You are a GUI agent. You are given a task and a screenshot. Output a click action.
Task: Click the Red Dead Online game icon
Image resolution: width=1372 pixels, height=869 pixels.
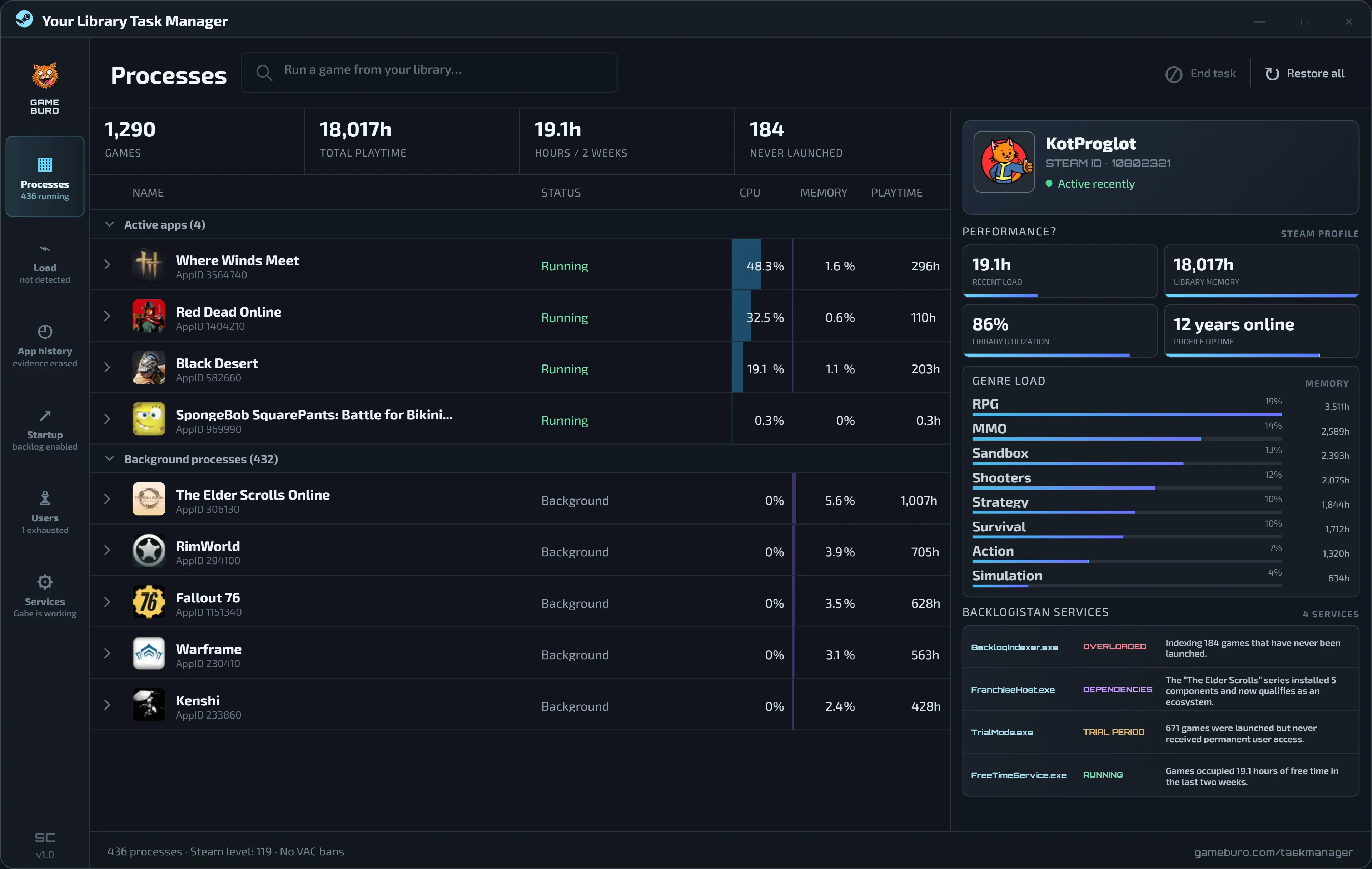pyautogui.click(x=149, y=316)
